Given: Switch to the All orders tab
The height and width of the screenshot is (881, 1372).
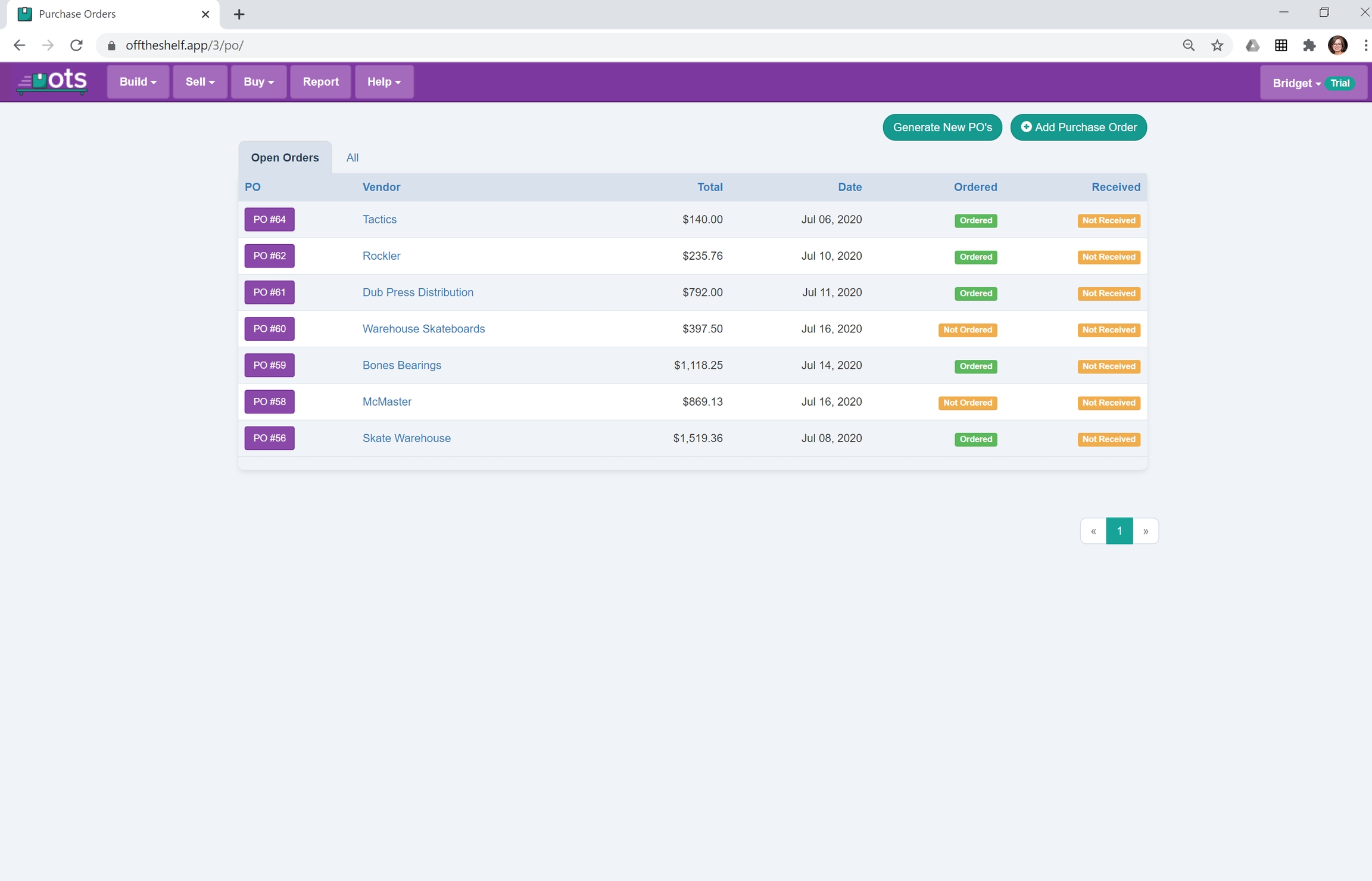Looking at the screenshot, I should click(352, 158).
